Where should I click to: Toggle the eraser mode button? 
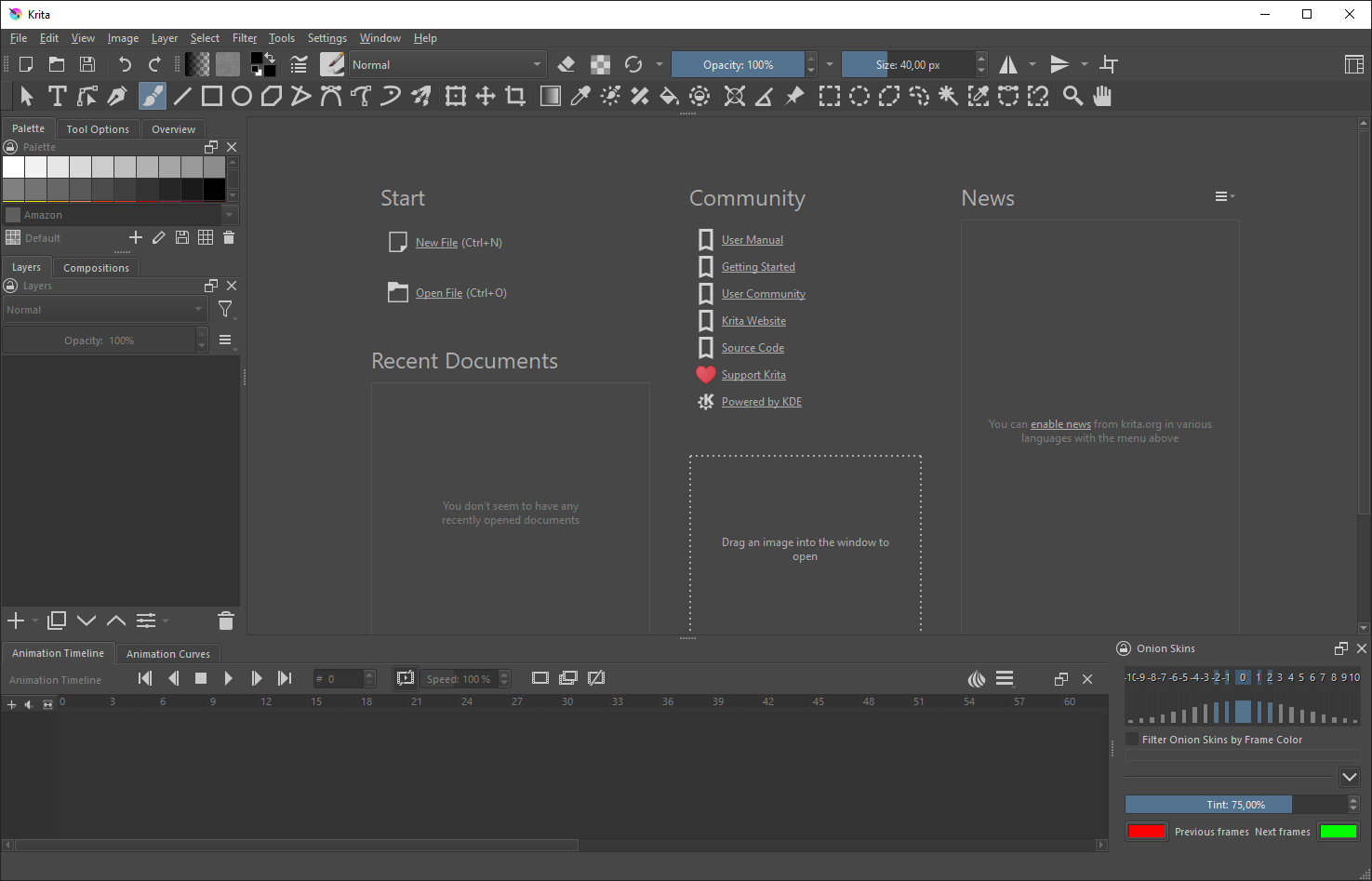[x=566, y=64]
